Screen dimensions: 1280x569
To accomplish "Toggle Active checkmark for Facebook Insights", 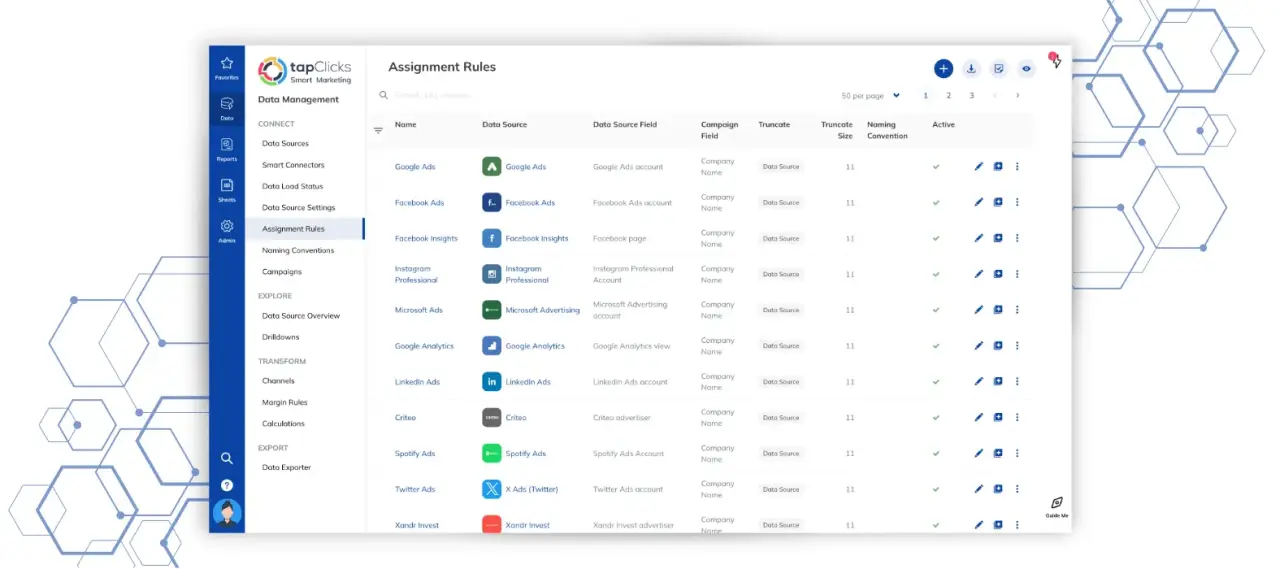I will (x=937, y=238).
